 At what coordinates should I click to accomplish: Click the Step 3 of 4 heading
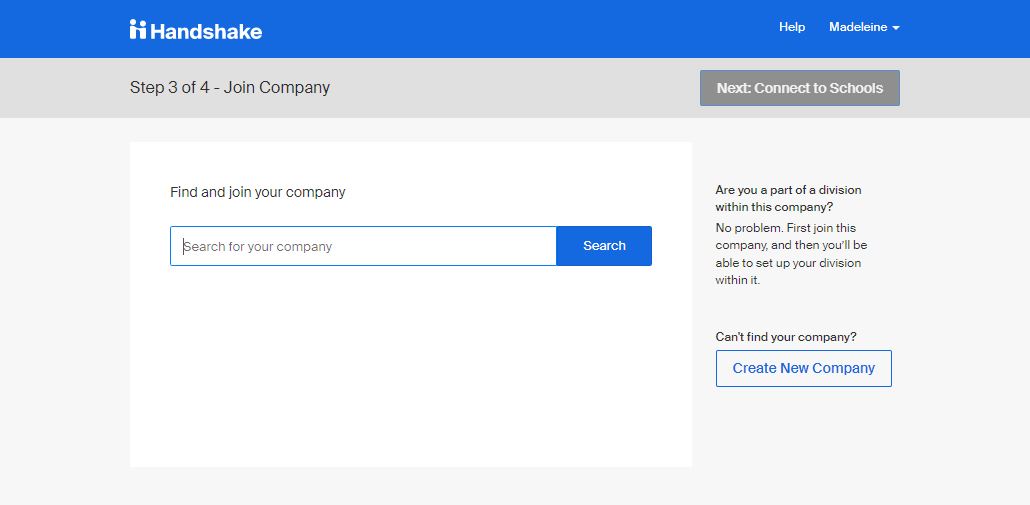pyautogui.click(x=230, y=88)
